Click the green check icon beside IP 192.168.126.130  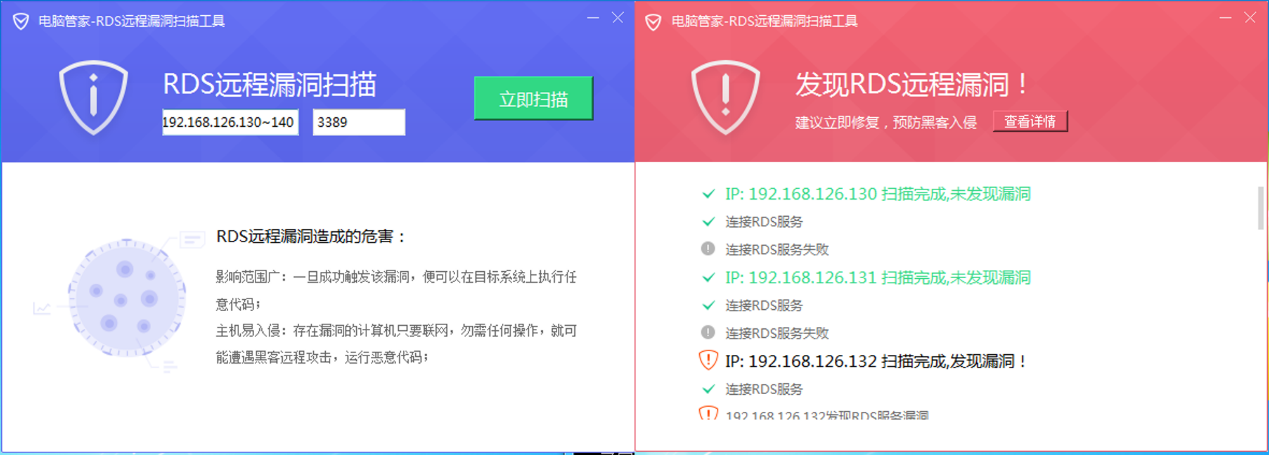708,193
